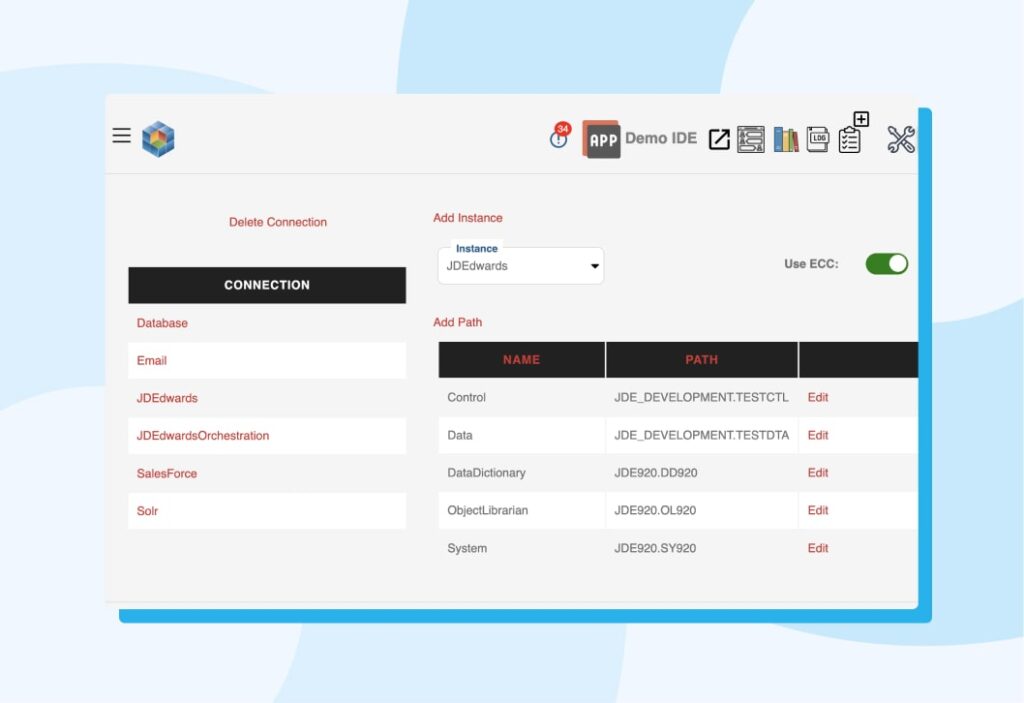Select the workflow orchestration icon
Viewport: 1024px width, 703px height.
pyautogui.click(x=752, y=140)
